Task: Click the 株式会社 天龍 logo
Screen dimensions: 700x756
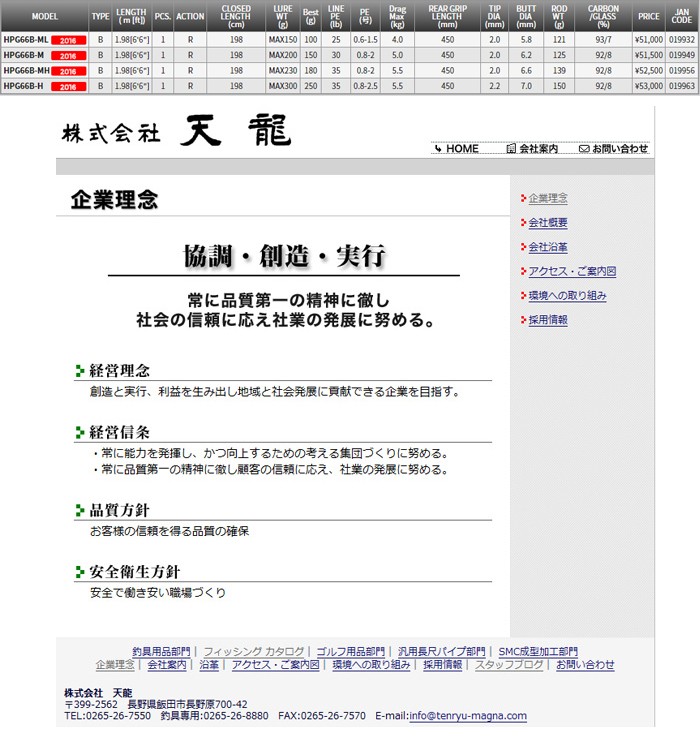Action: coord(176,131)
